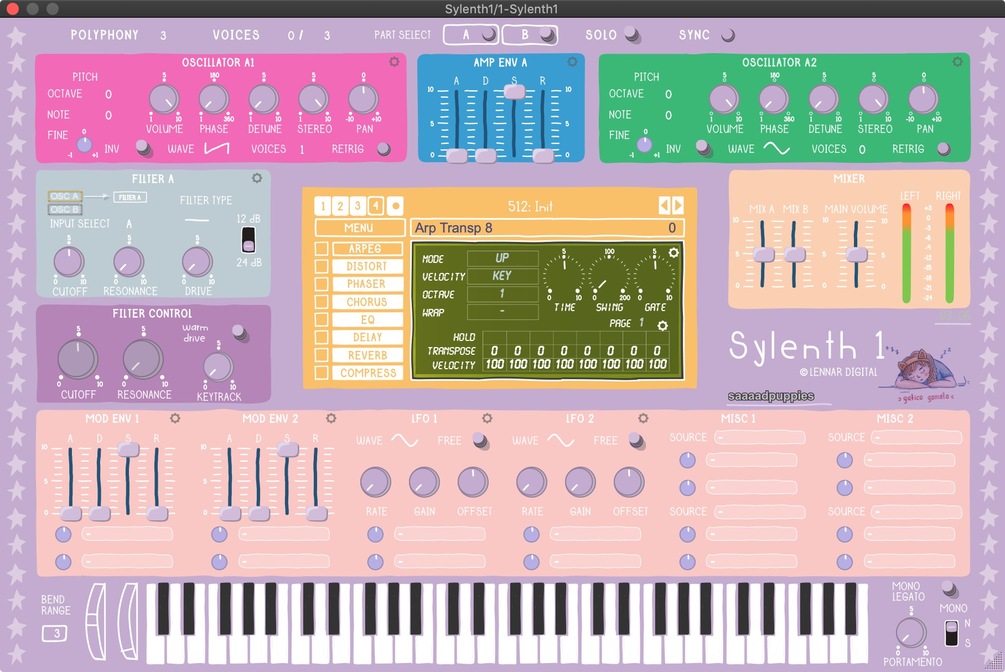This screenshot has height=672, width=1005.
Task: Click the 512: Init preset name
Action: pyautogui.click(x=530, y=206)
